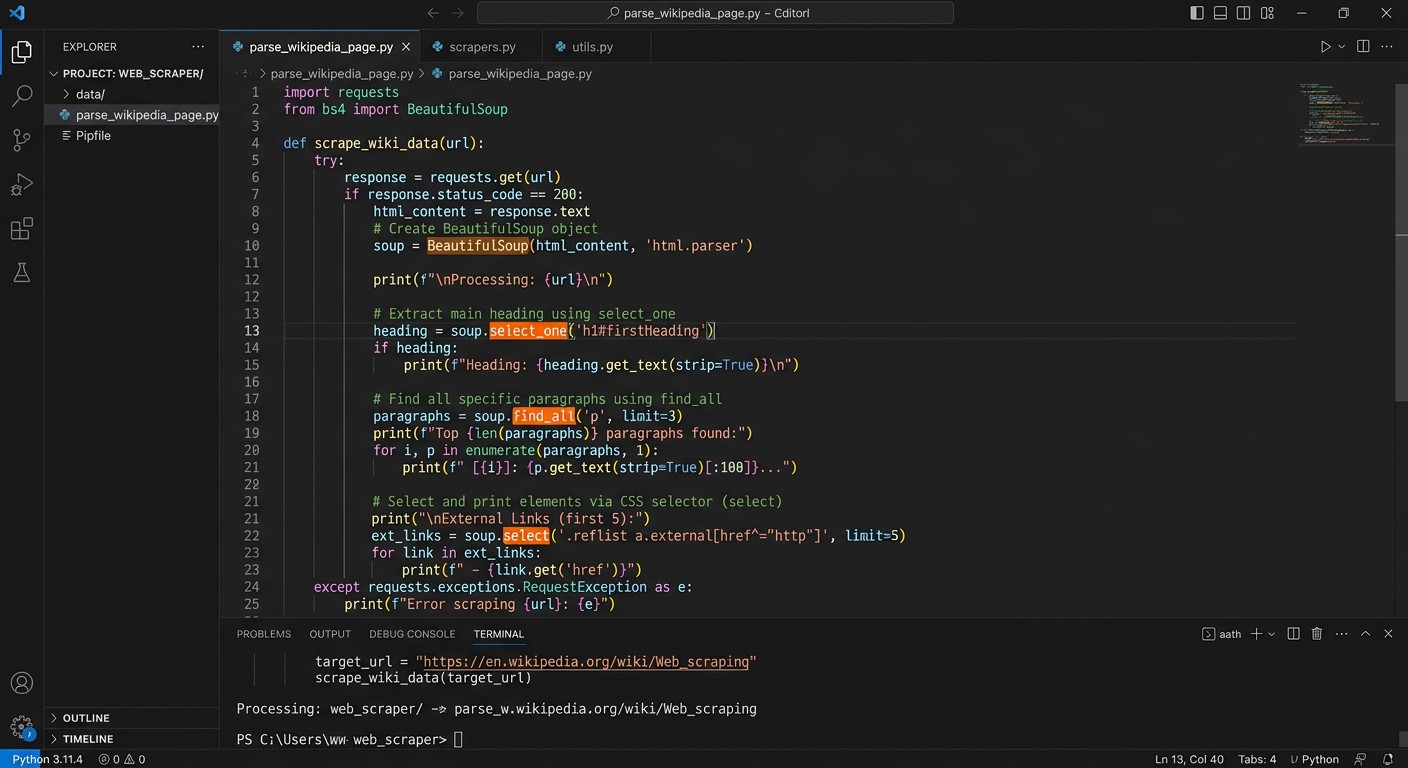The height and width of the screenshot is (768, 1408).
Task: Create a new terminal with plus icon
Action: [1256, 634]
